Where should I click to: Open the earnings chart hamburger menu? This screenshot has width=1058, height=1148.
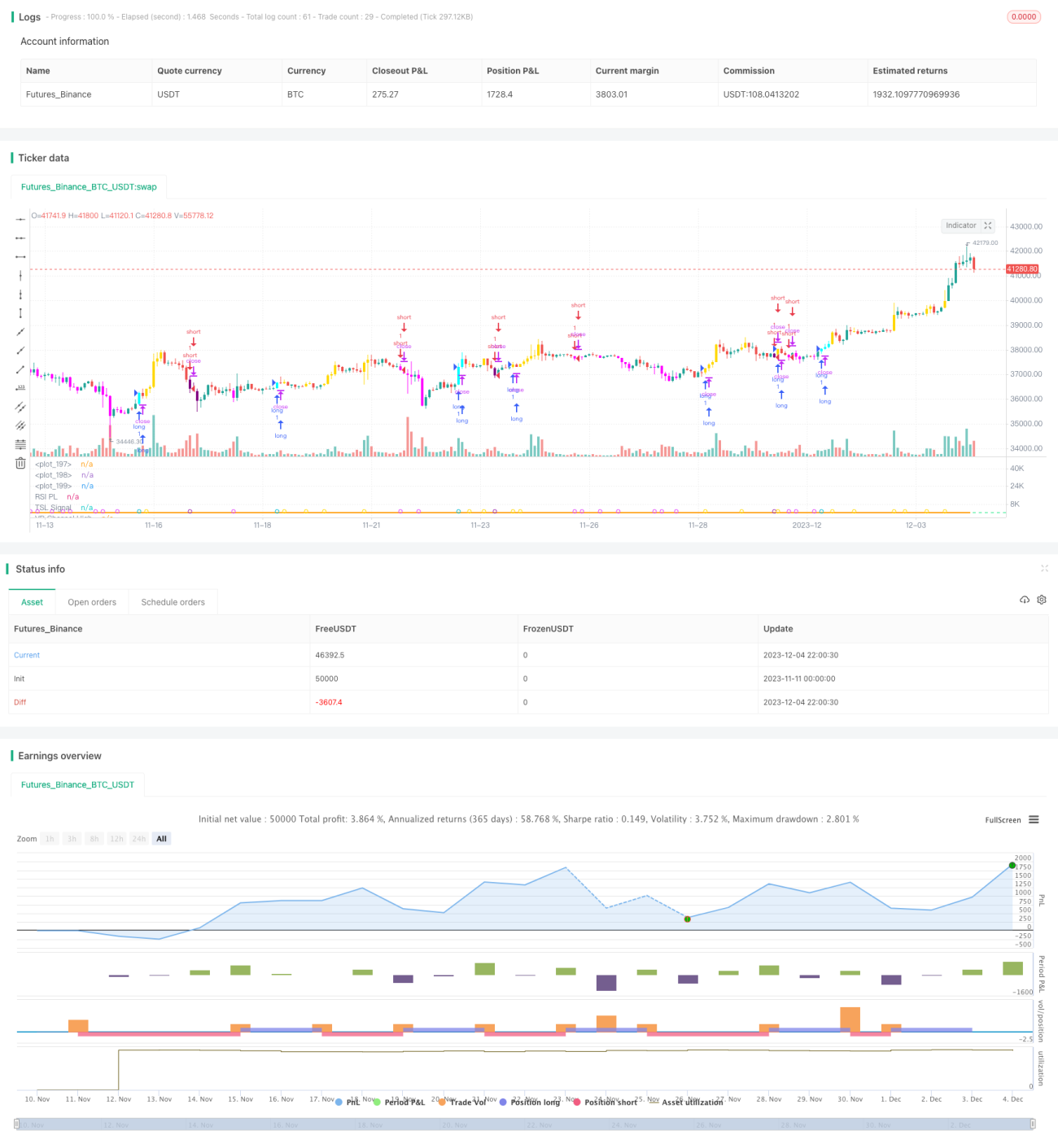point(1034,819)
